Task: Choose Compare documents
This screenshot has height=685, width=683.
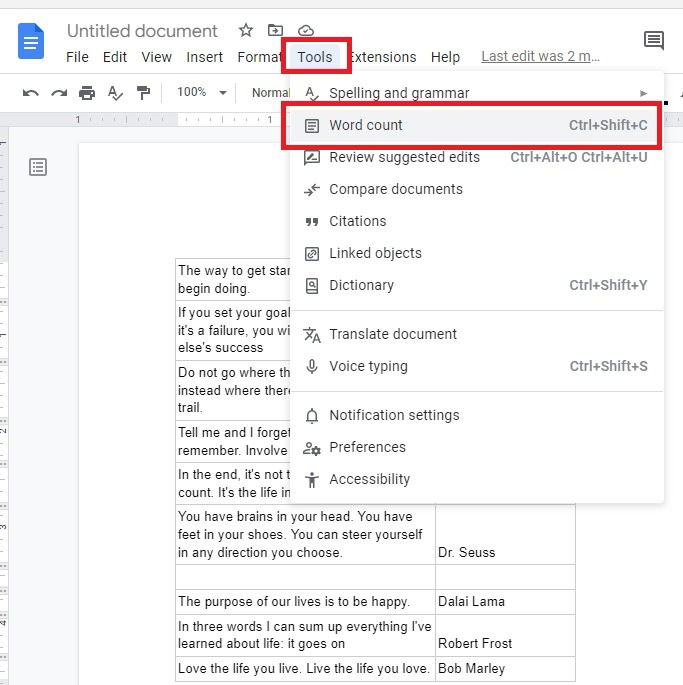Action: 477,189
